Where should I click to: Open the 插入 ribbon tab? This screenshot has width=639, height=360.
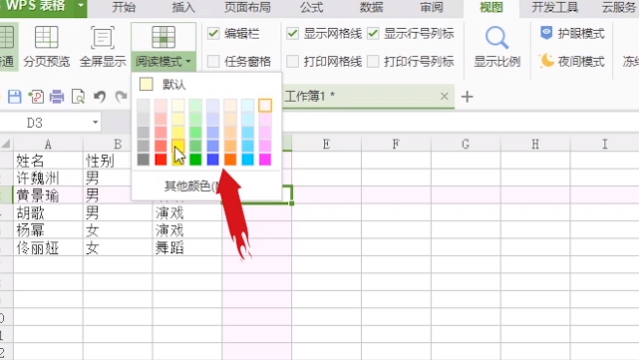pyautogui.click(x=183, y=7)
